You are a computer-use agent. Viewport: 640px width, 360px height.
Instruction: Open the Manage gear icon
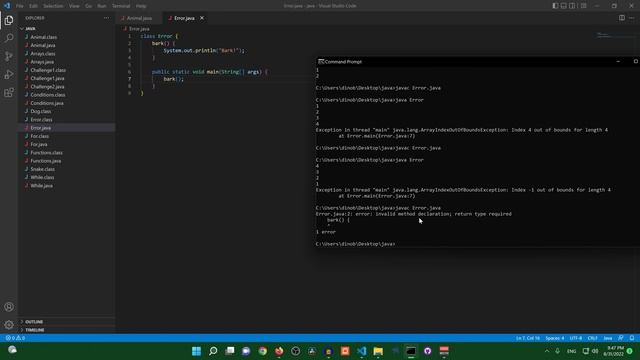tap(9, 325)
